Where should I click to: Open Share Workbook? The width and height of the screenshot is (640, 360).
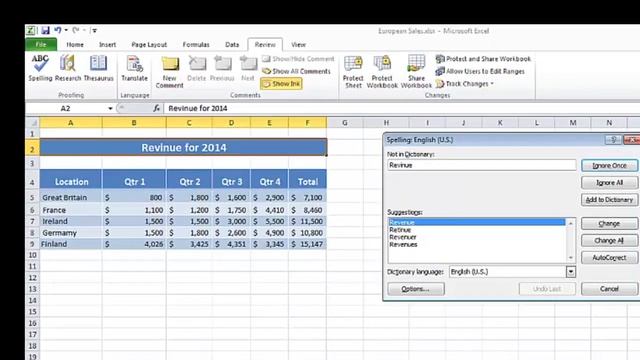(x=416, y=72)
